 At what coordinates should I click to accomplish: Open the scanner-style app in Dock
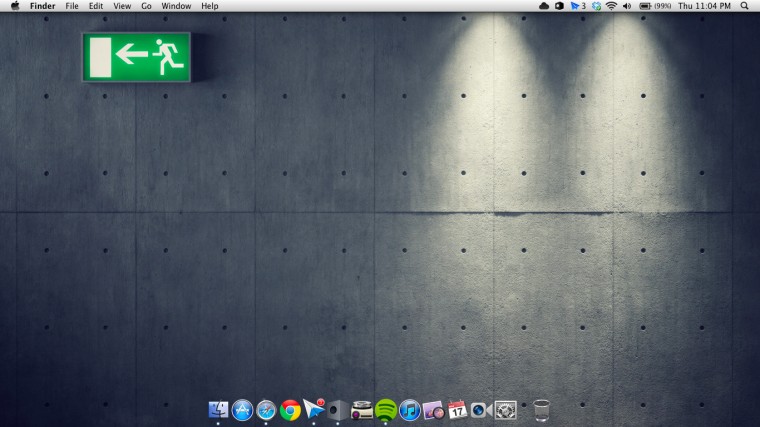(362, 410)
